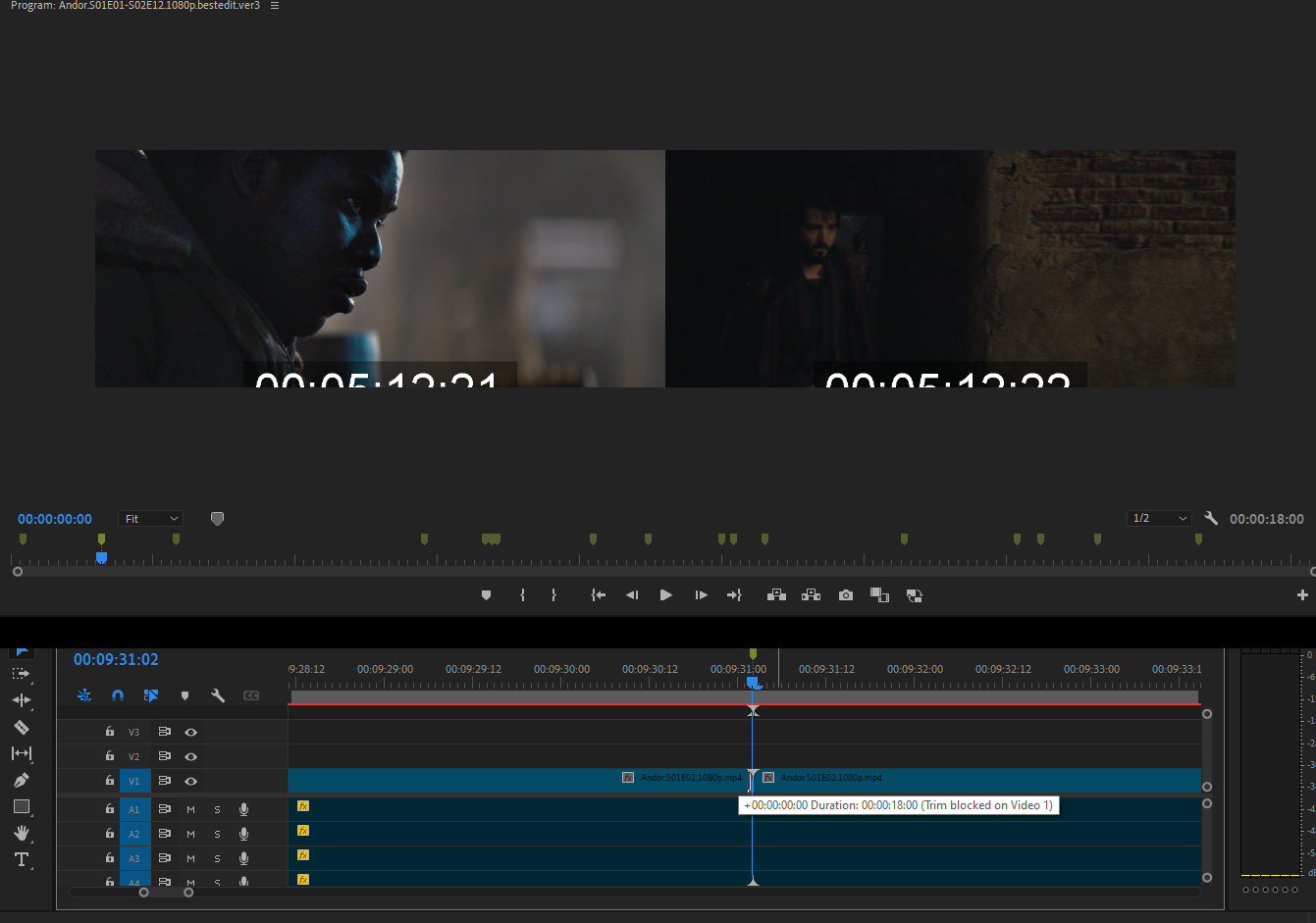Toggle proxies button in Program monitor
1316x923 pixels.
914,595
